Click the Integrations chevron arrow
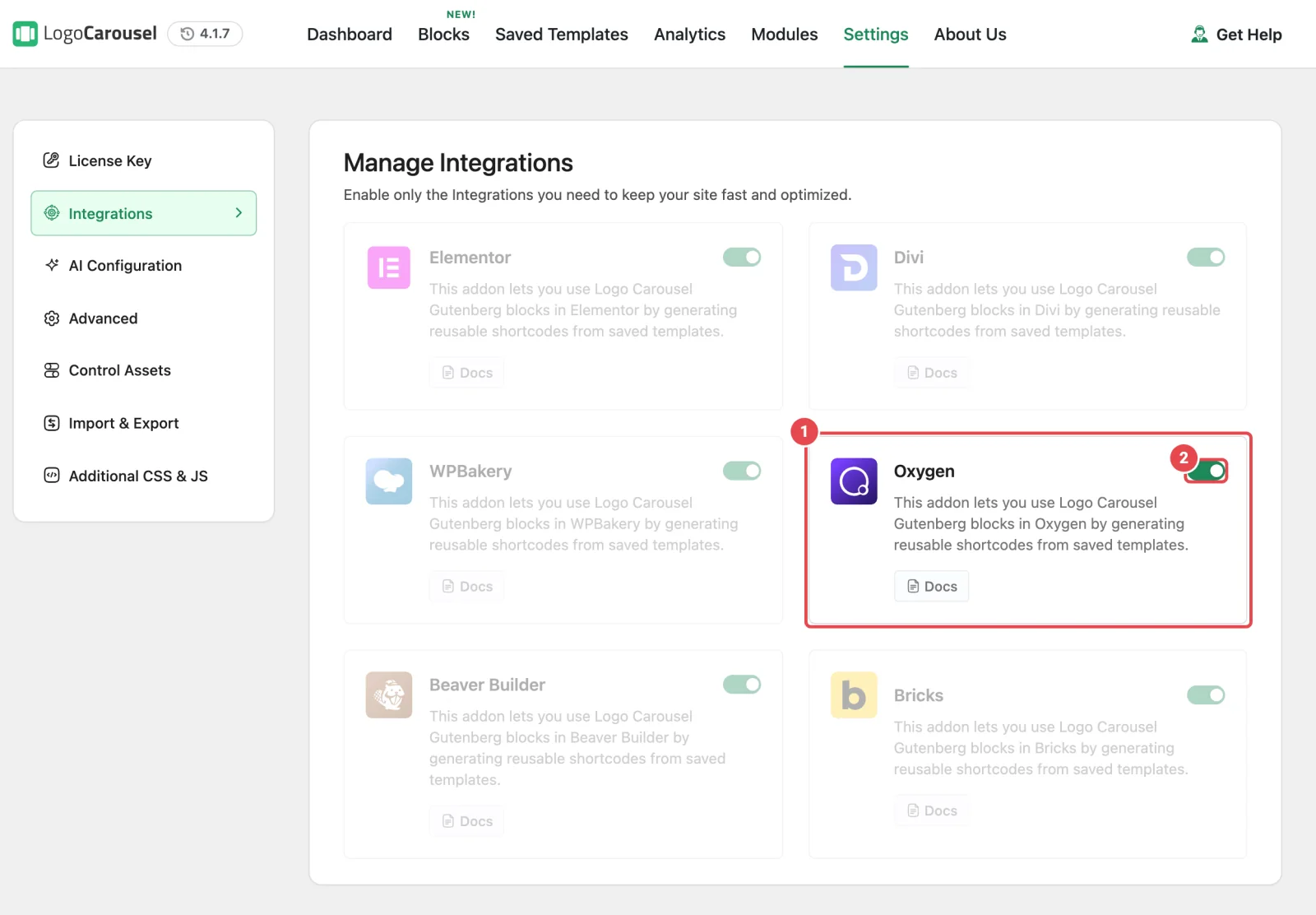The image size is (1316, 915). tap(239, 213)
